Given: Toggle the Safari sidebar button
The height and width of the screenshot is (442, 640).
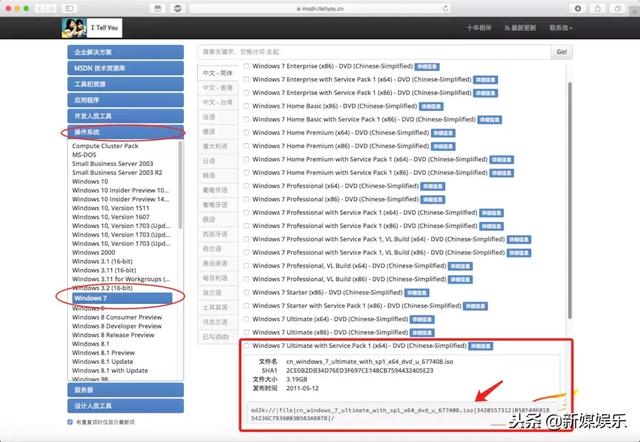Looking at the screenshot, I should point(69,8).
